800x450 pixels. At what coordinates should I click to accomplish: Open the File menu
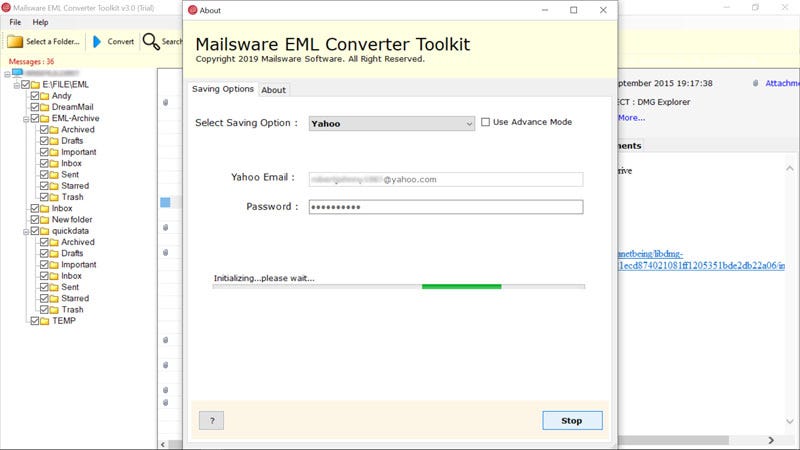15,22
